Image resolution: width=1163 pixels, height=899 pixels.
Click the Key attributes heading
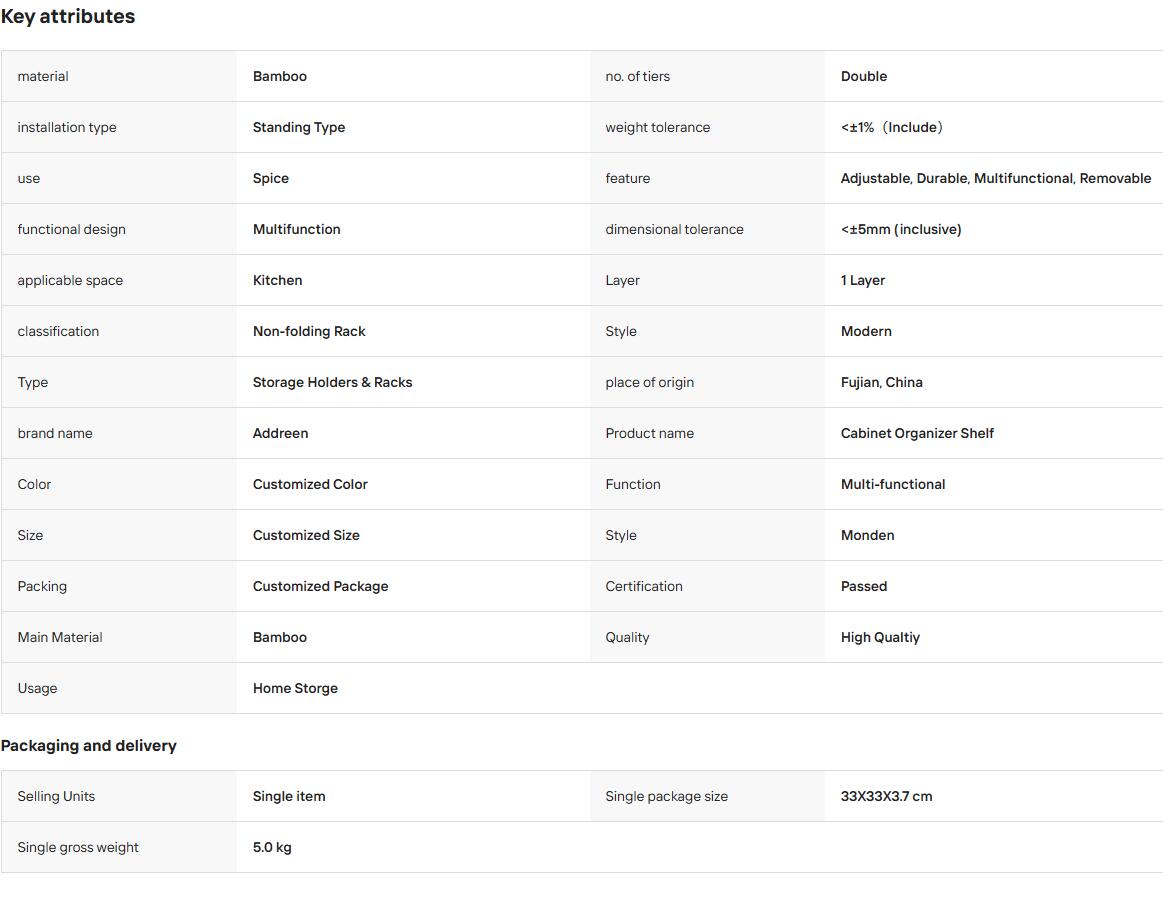(67, 16)
